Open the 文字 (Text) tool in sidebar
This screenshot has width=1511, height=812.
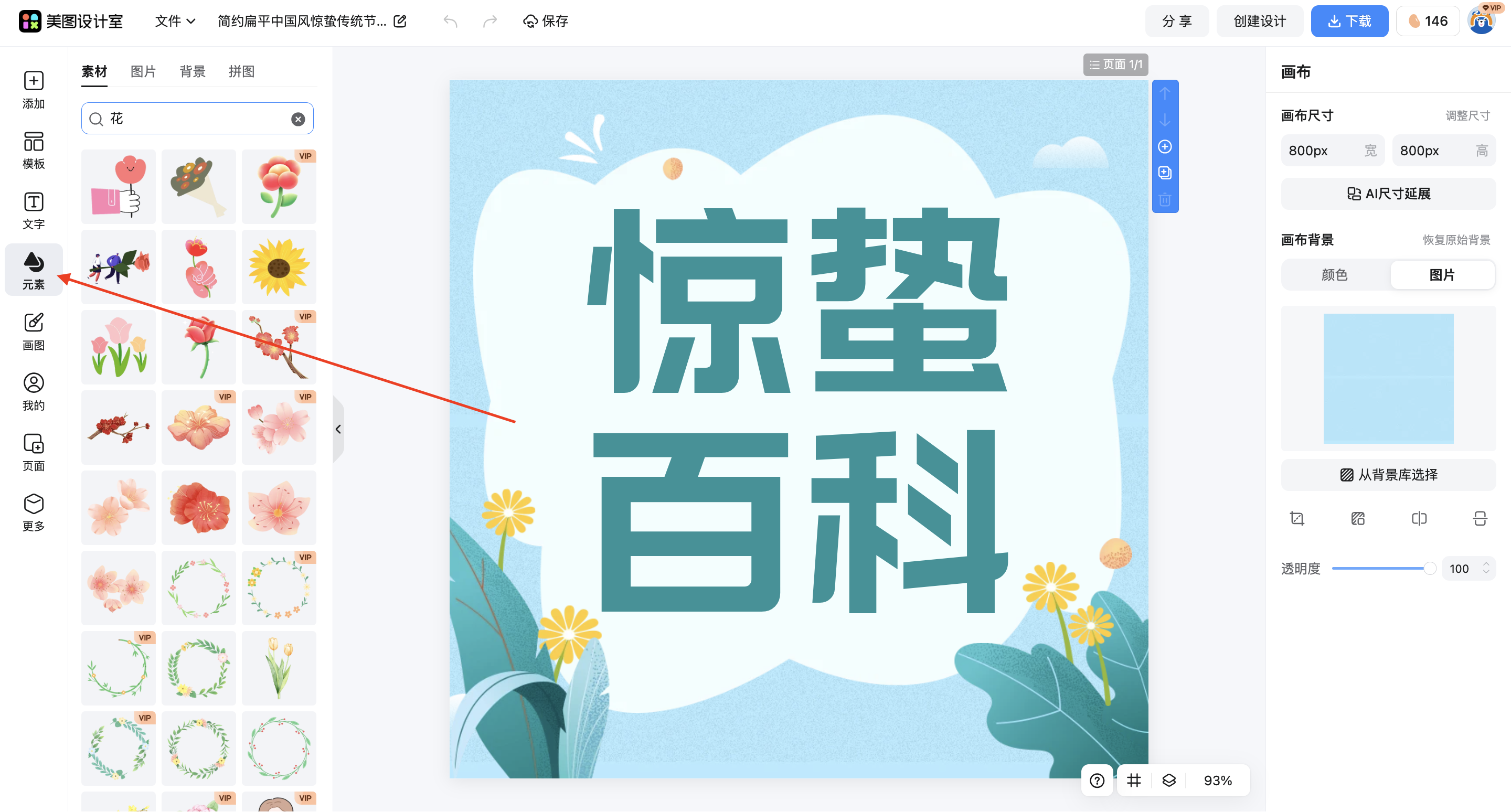pos(34,210)
